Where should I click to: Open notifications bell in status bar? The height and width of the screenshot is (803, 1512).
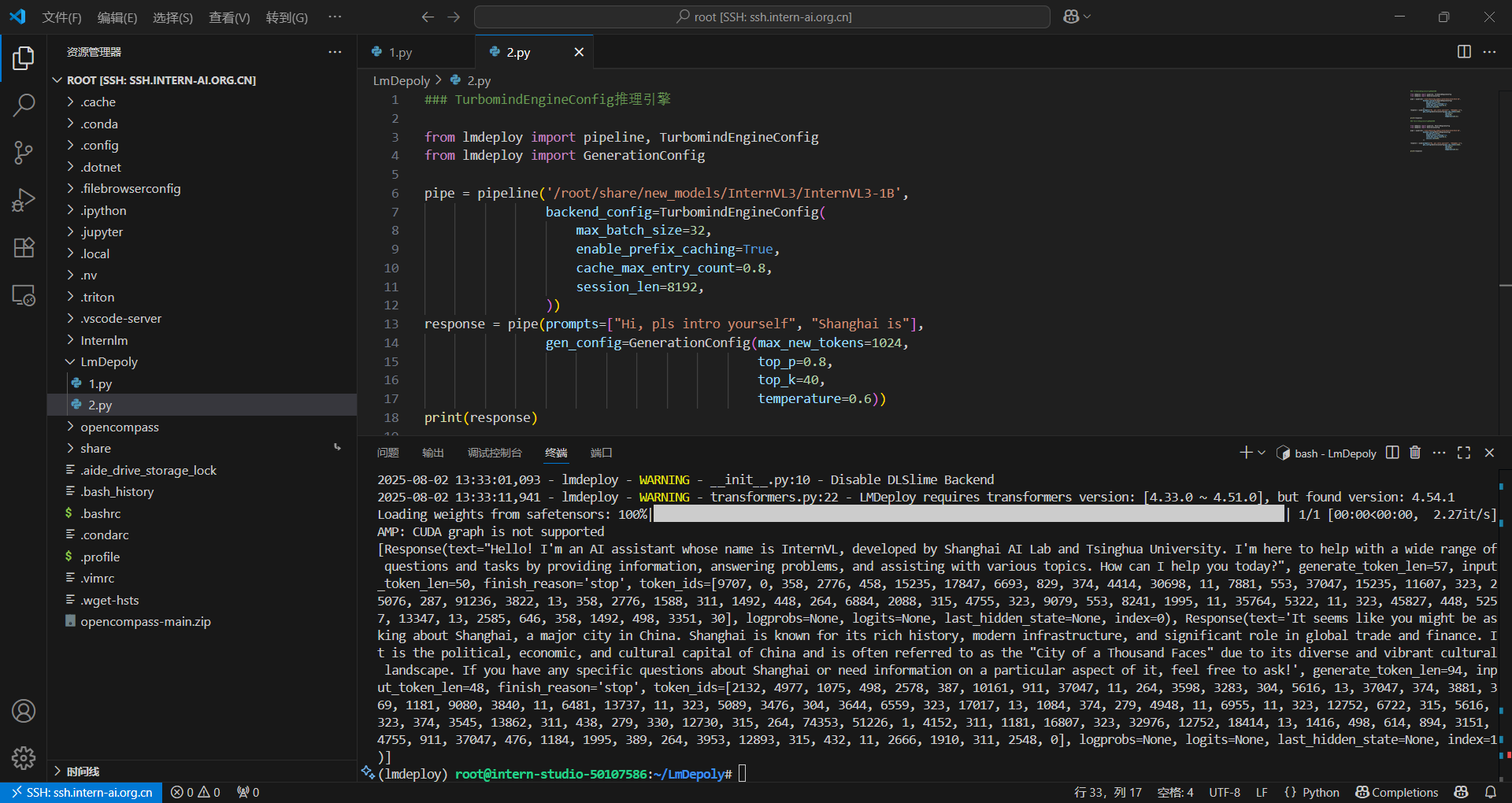[1491, 792]
